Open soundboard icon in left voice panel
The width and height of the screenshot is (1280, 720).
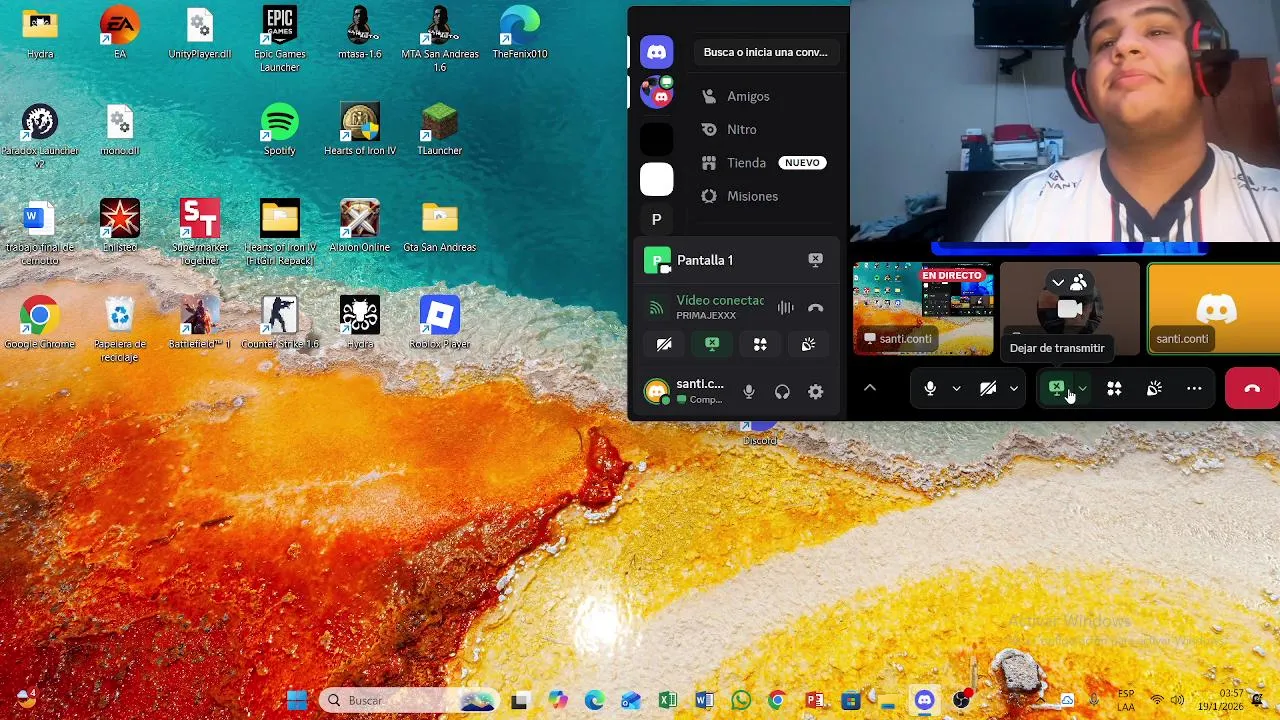point(808,344)
